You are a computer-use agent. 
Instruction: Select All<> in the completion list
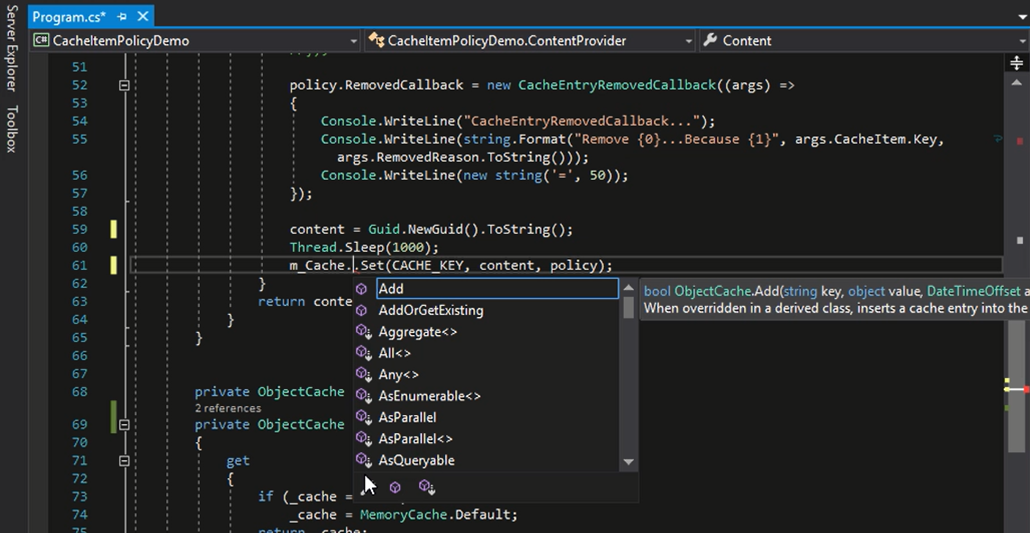click(394, 353)
